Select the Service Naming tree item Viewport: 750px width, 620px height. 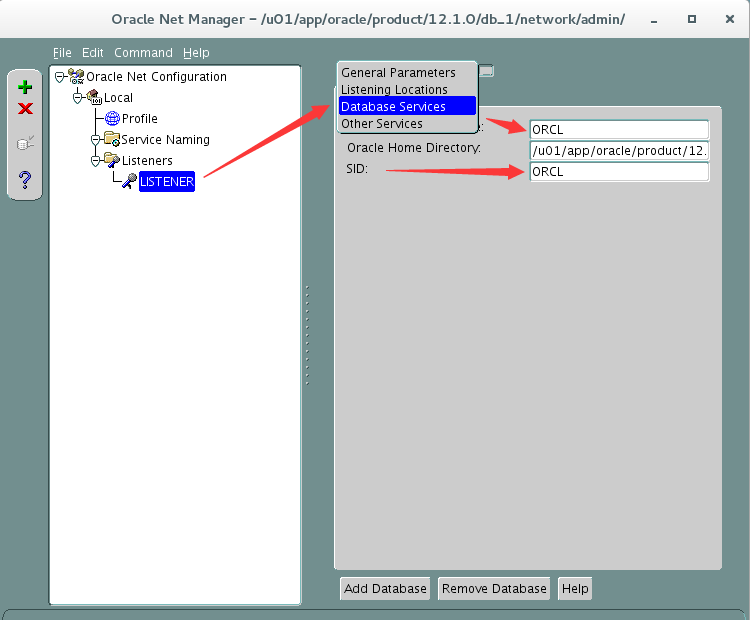165,140
